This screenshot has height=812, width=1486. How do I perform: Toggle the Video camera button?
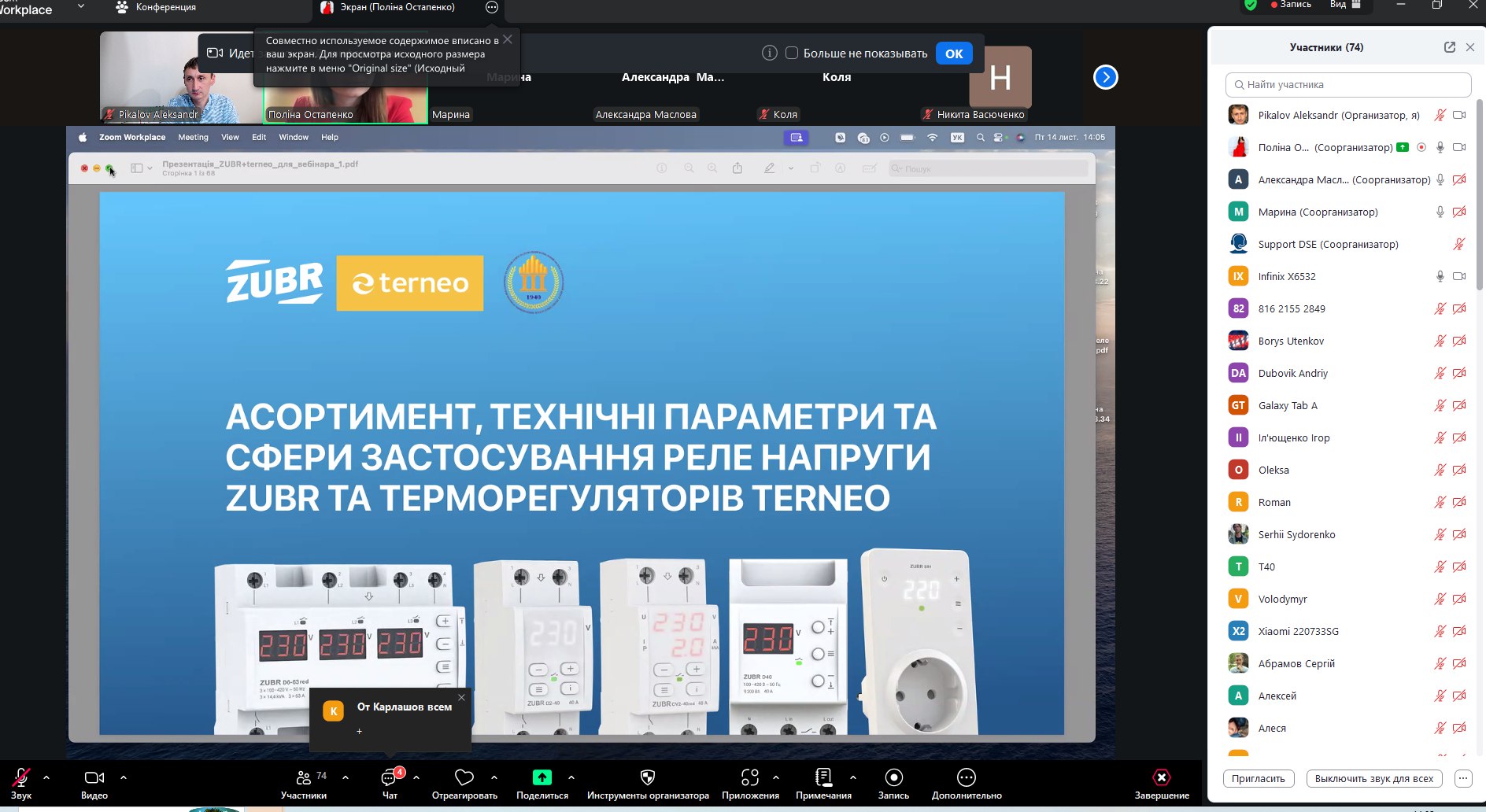pyautogui.click(x=94, y=778)
